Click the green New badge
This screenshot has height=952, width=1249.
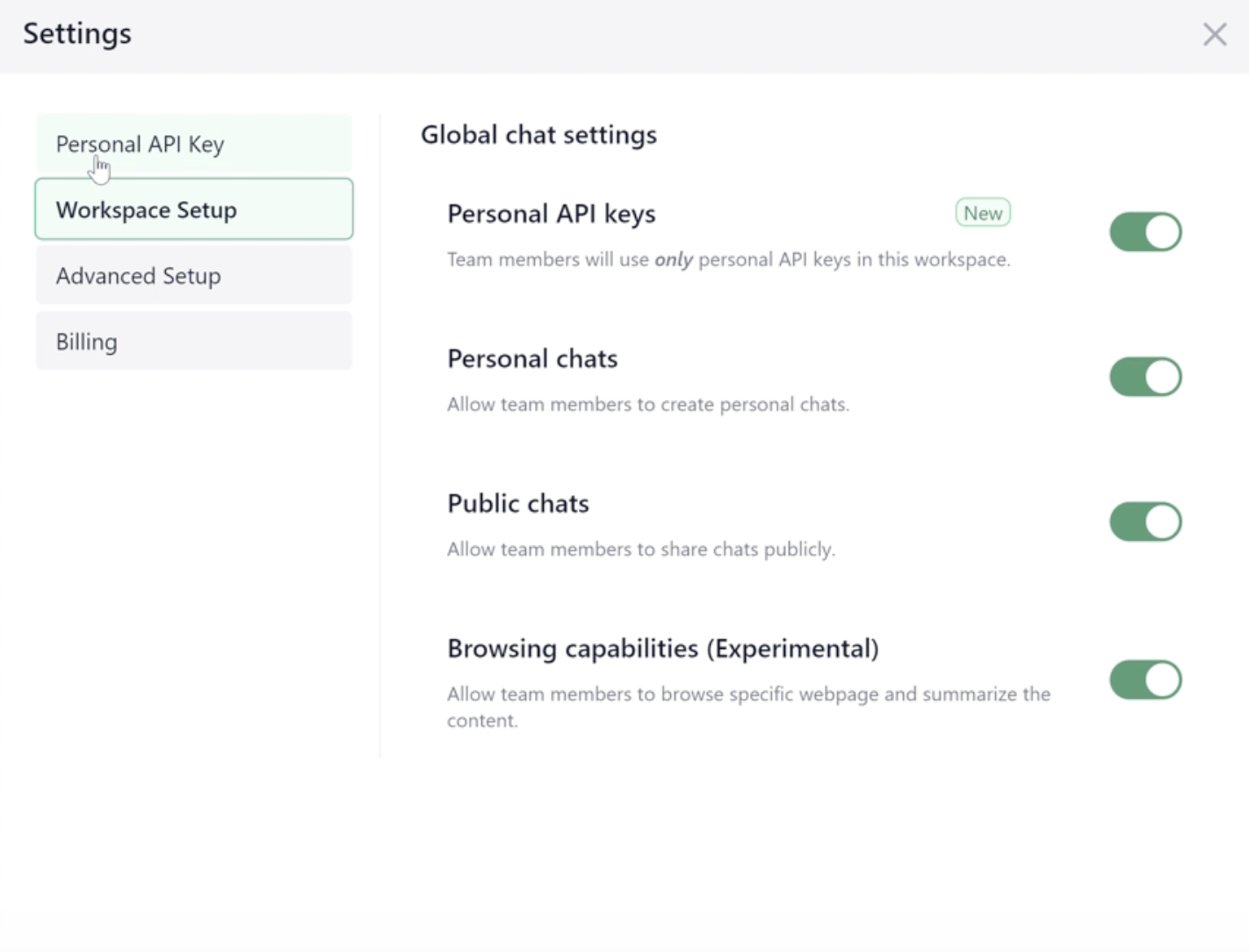tap(983, 213)
